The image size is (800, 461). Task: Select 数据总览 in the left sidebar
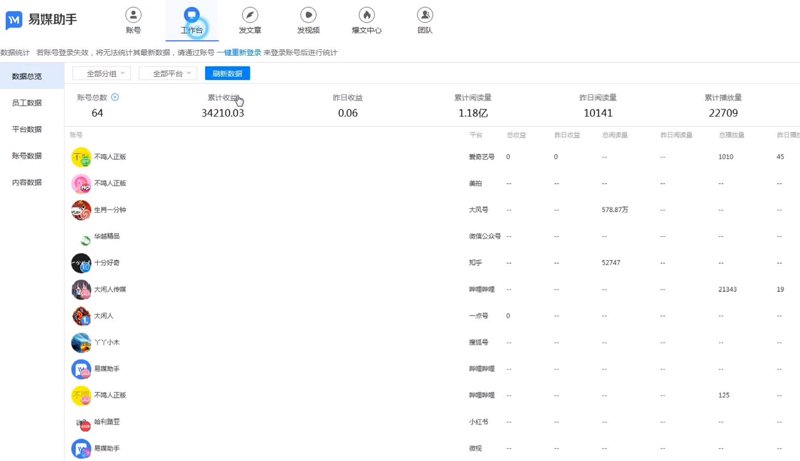32,76
